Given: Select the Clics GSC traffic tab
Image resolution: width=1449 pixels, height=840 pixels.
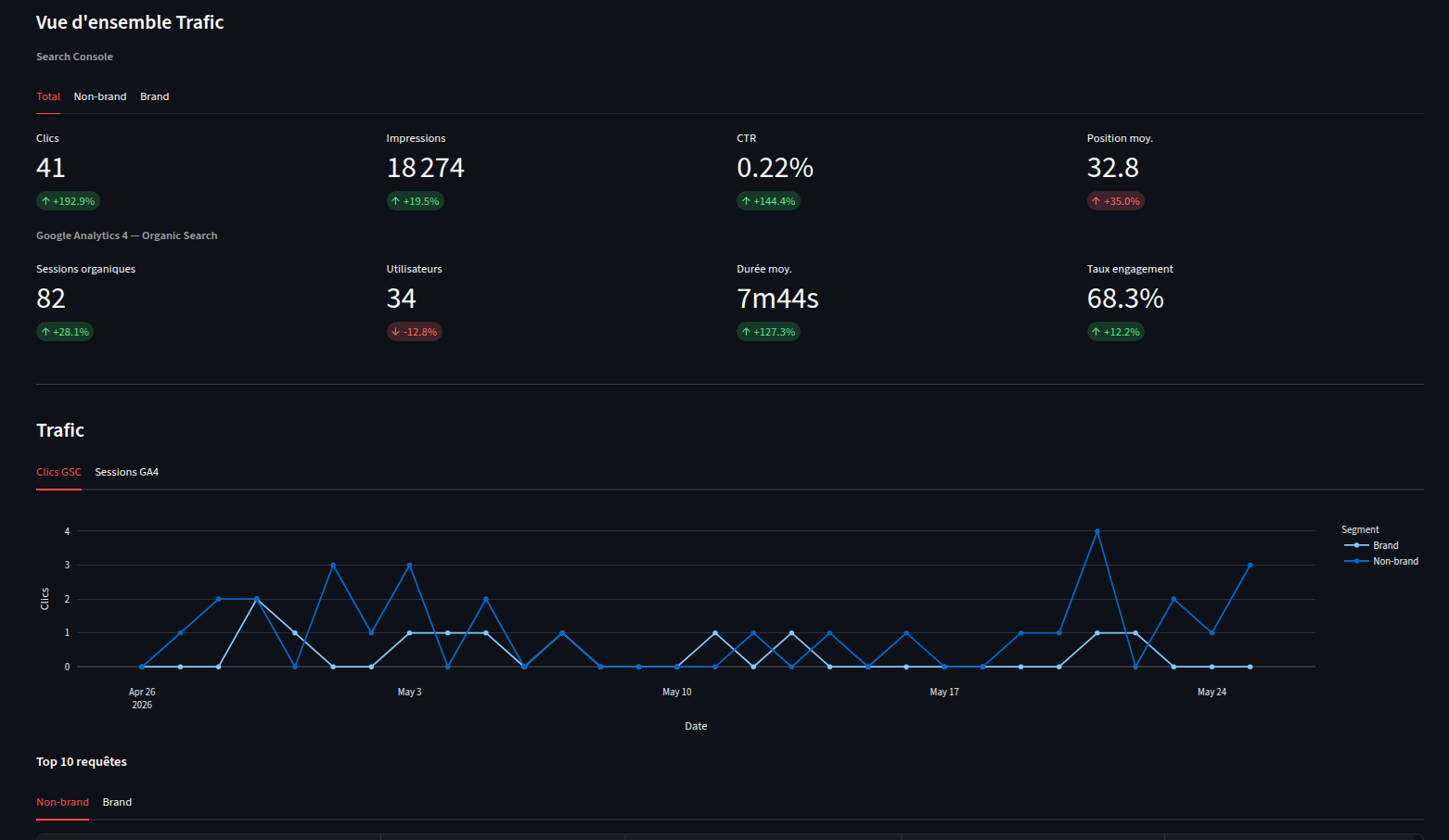Looking at the screenshot, I should tap(58, 472).
